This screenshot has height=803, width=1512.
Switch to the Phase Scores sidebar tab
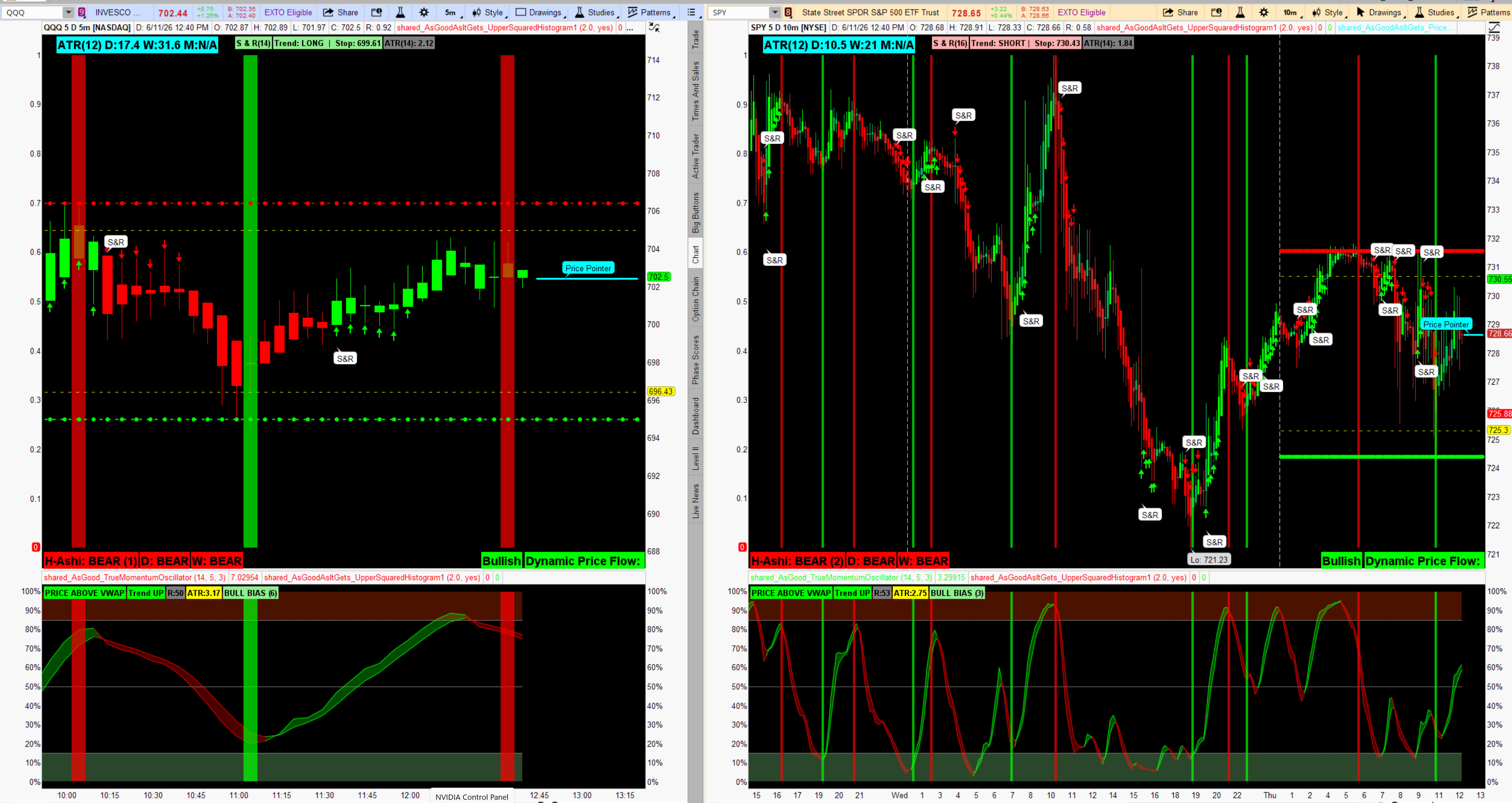[x=696, y=360]
